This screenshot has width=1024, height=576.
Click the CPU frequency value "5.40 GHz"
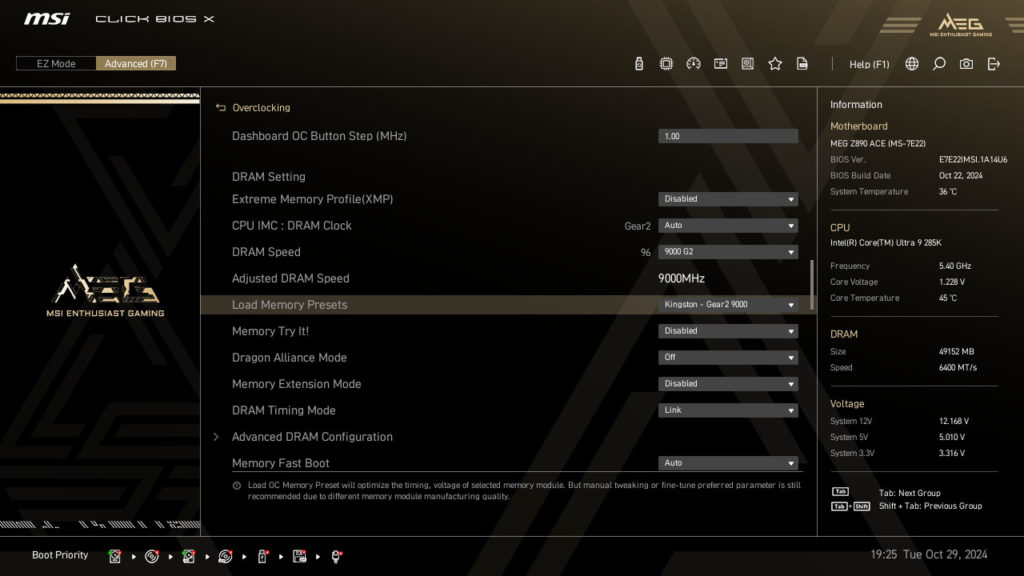pos(955,266)
